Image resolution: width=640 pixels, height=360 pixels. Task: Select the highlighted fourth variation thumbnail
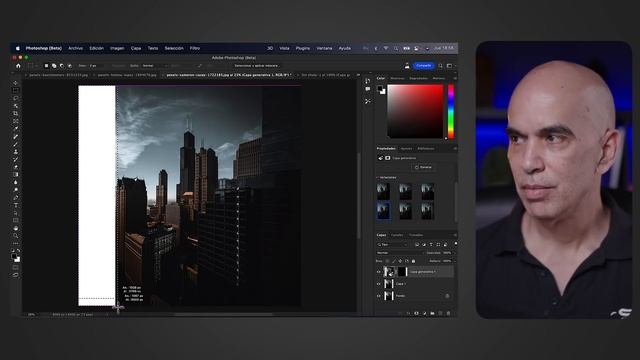click(383, 211)
